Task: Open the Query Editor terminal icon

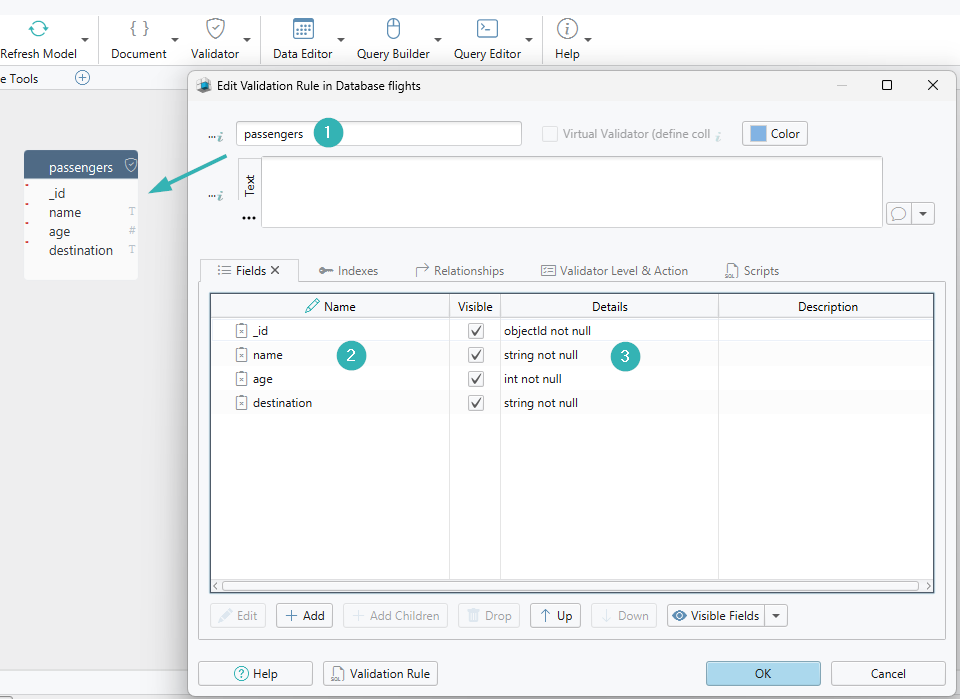Action: 487,28
